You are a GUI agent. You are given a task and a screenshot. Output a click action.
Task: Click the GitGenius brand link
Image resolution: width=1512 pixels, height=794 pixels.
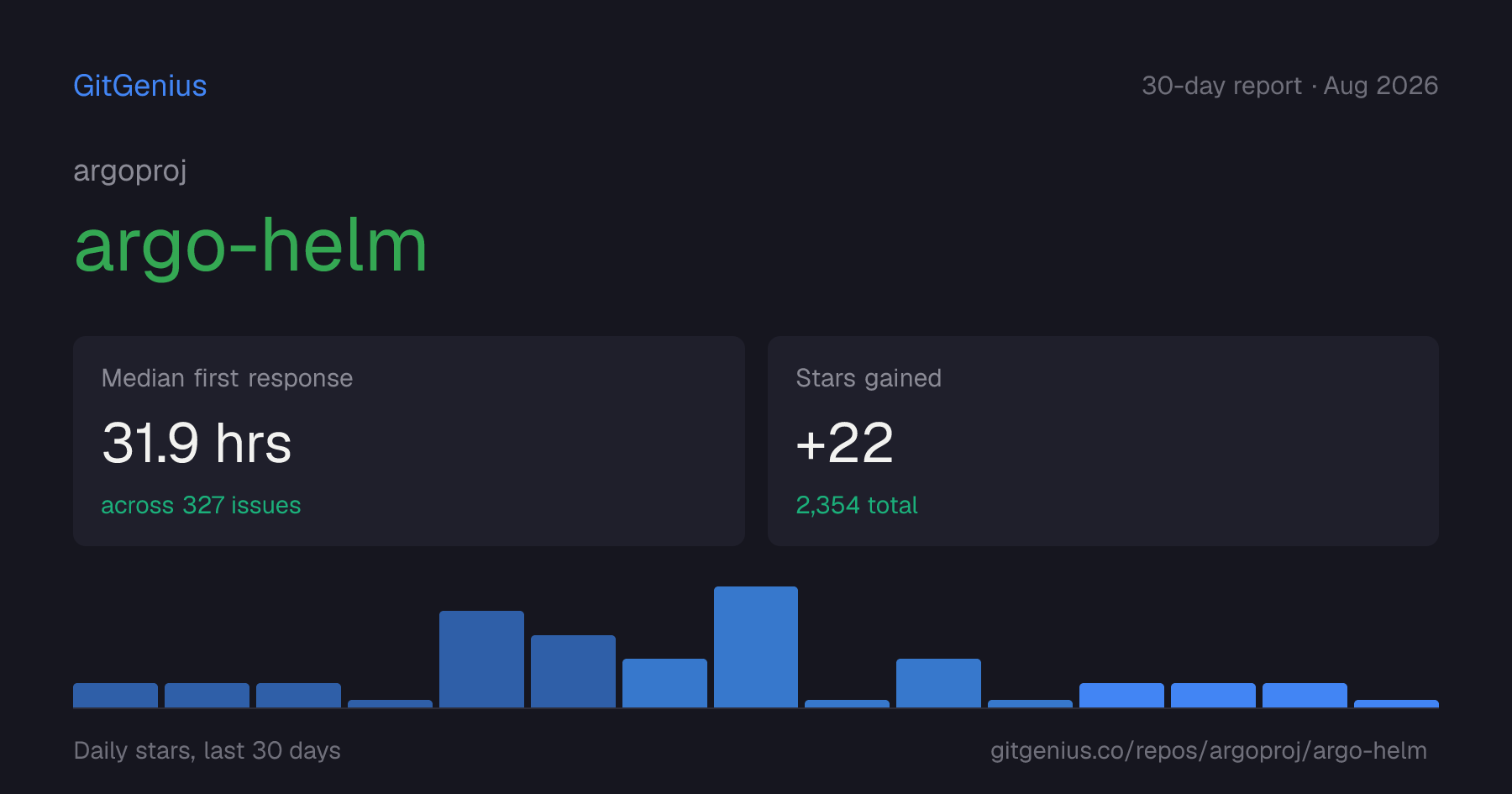click(140, 86)
